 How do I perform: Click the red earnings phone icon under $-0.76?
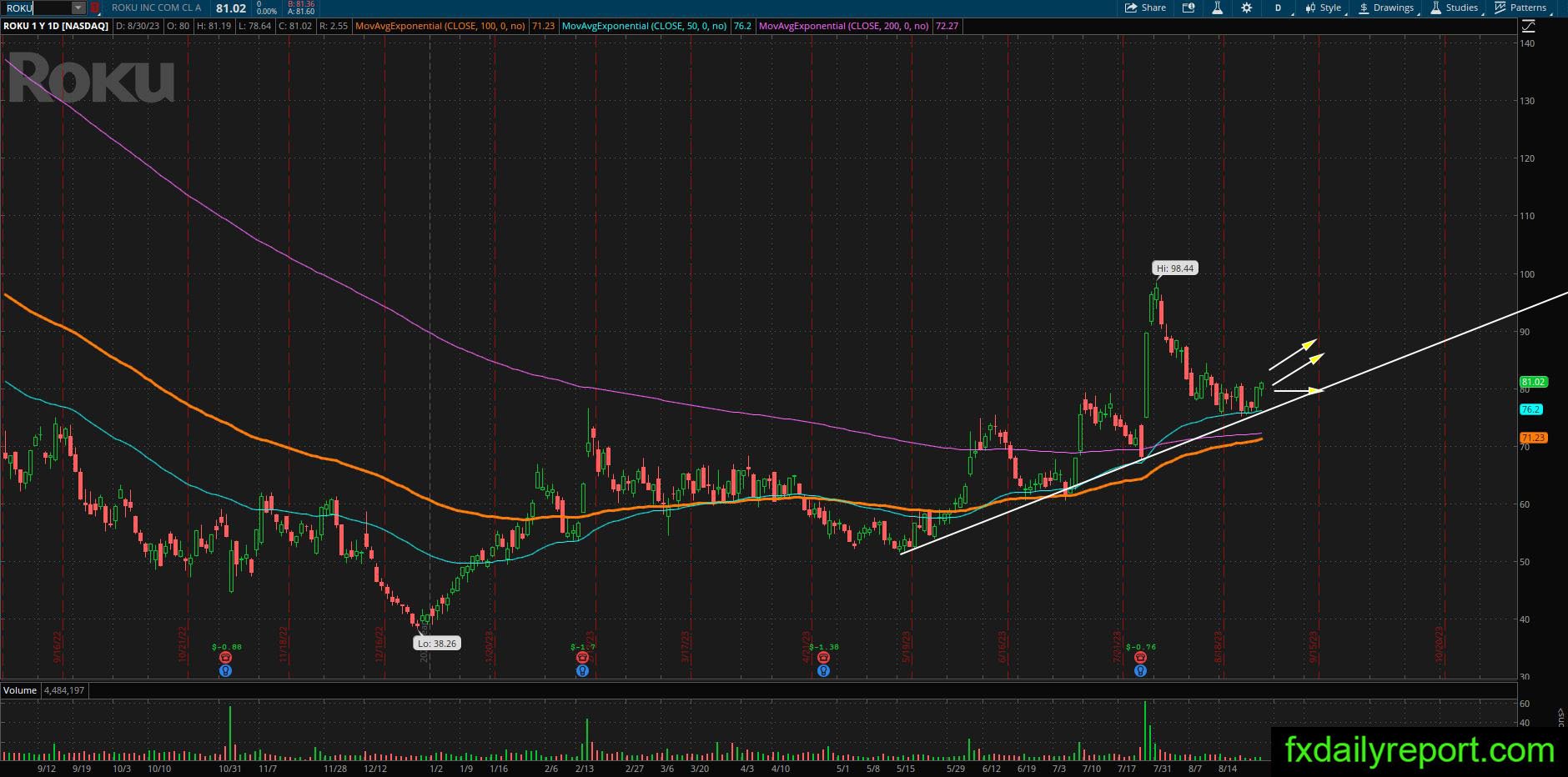[x=1140, y=658]
